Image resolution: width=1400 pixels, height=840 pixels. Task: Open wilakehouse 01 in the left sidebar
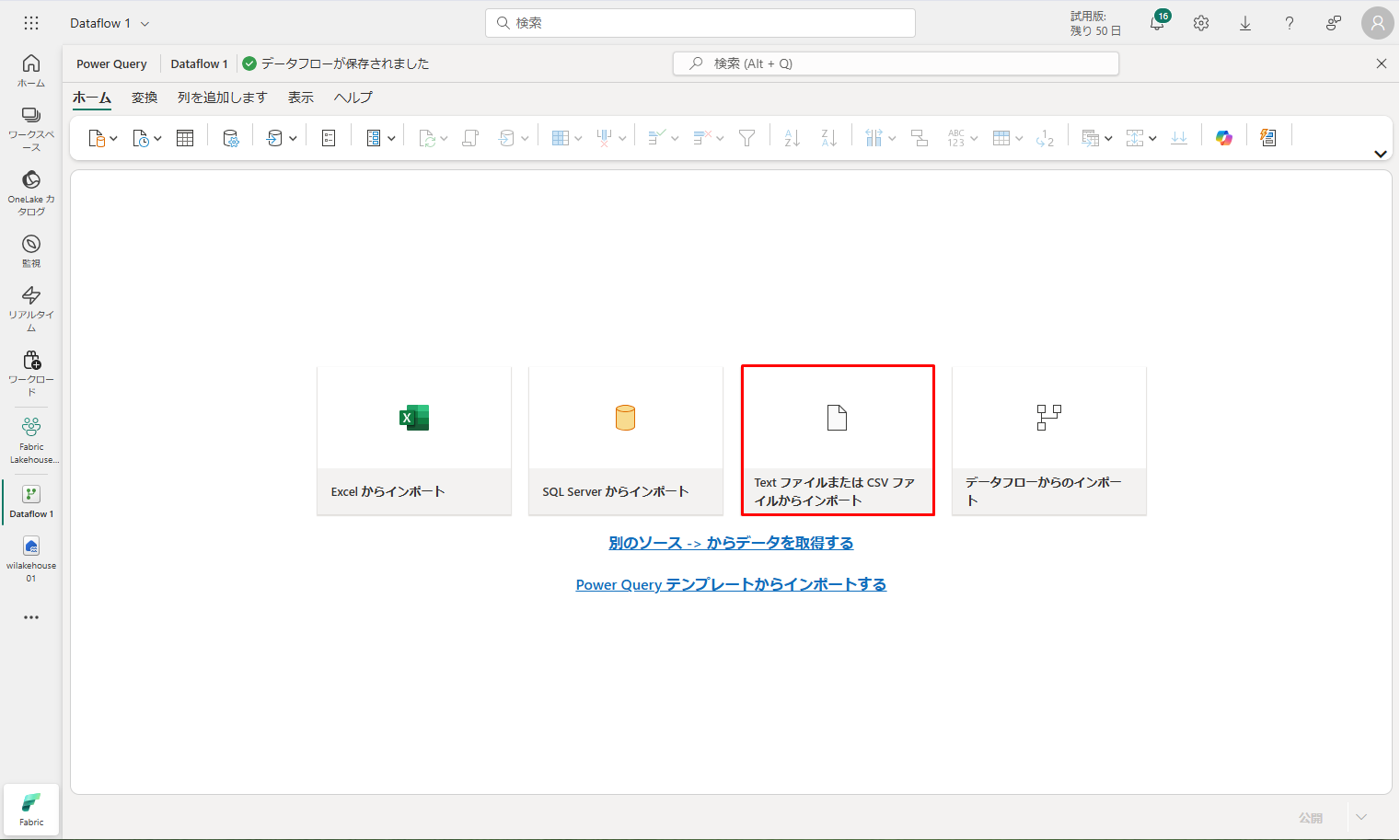click(x=31, y=559)
